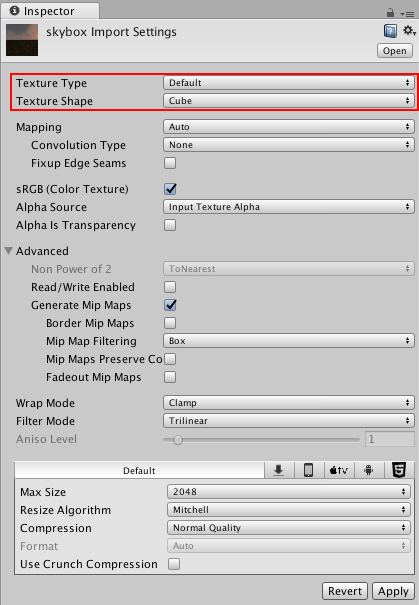Enable Fixup Edge Seams checkbox
Screen dimensions: 419x605
[x=170, y=163]
